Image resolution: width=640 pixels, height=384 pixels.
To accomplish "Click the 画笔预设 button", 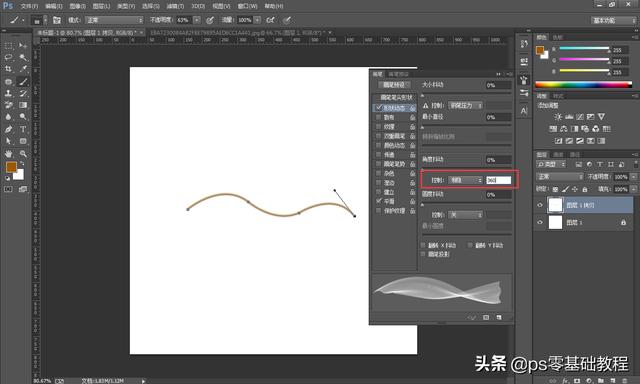I will (394, 85).
